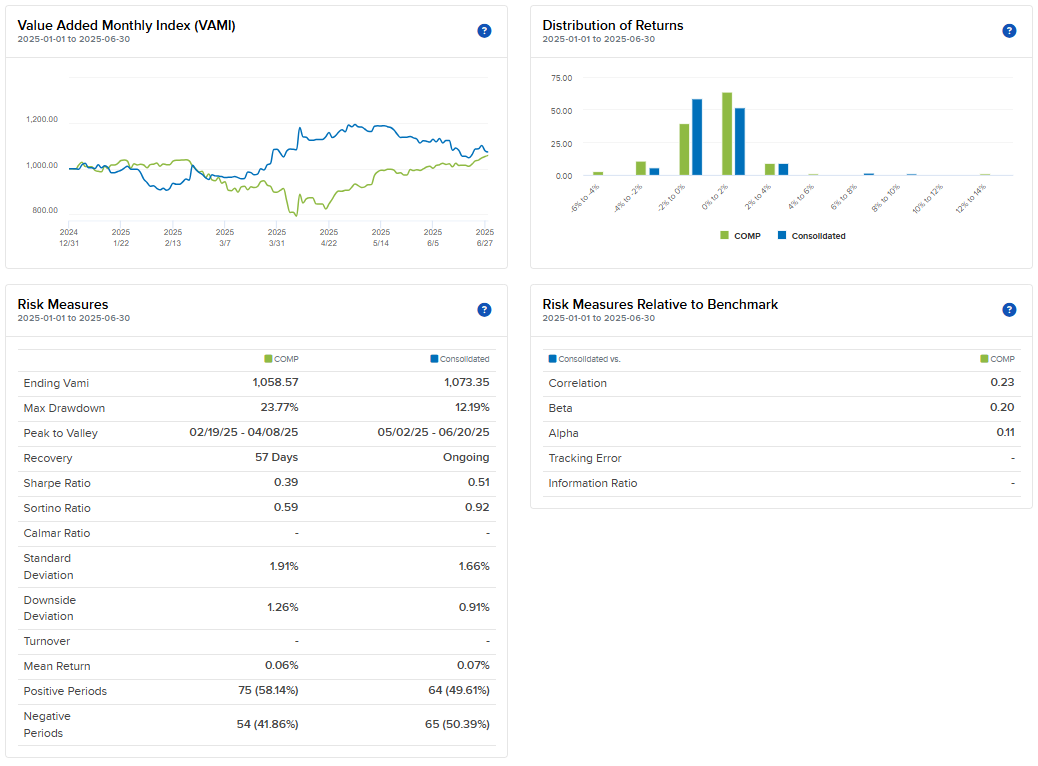Click blue Consolidated swatch in Risk Measures header

[x=434, y=359]
